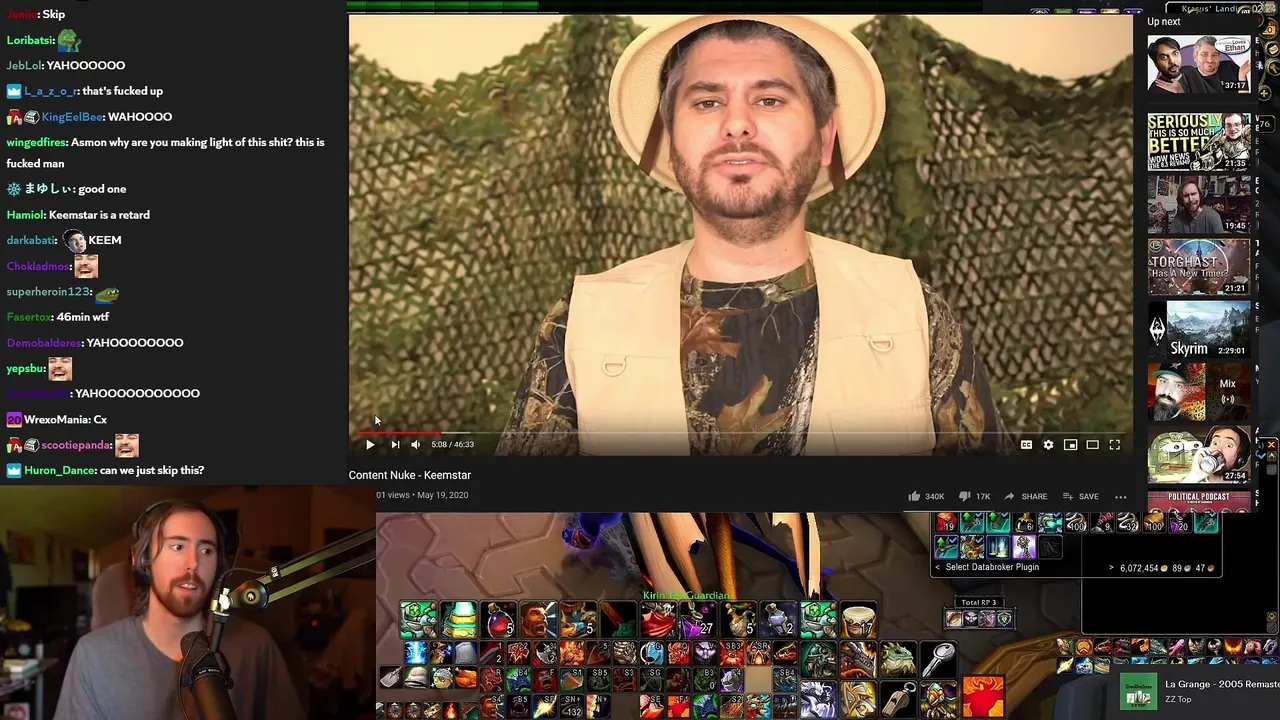Click the purple-bordered bag item icon
This screenshot has height=720, width=1280.
click(1023, 547)
